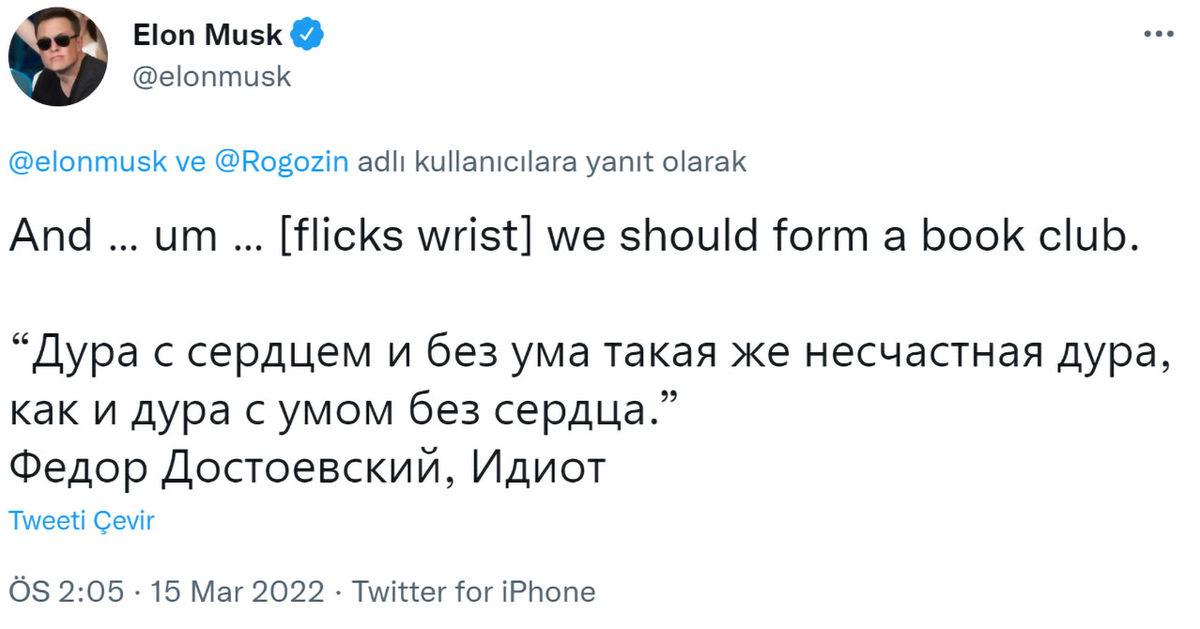This screenshot has width=1200, height=629.
Task: Click the Elon Musk display name
Action: 206,34
